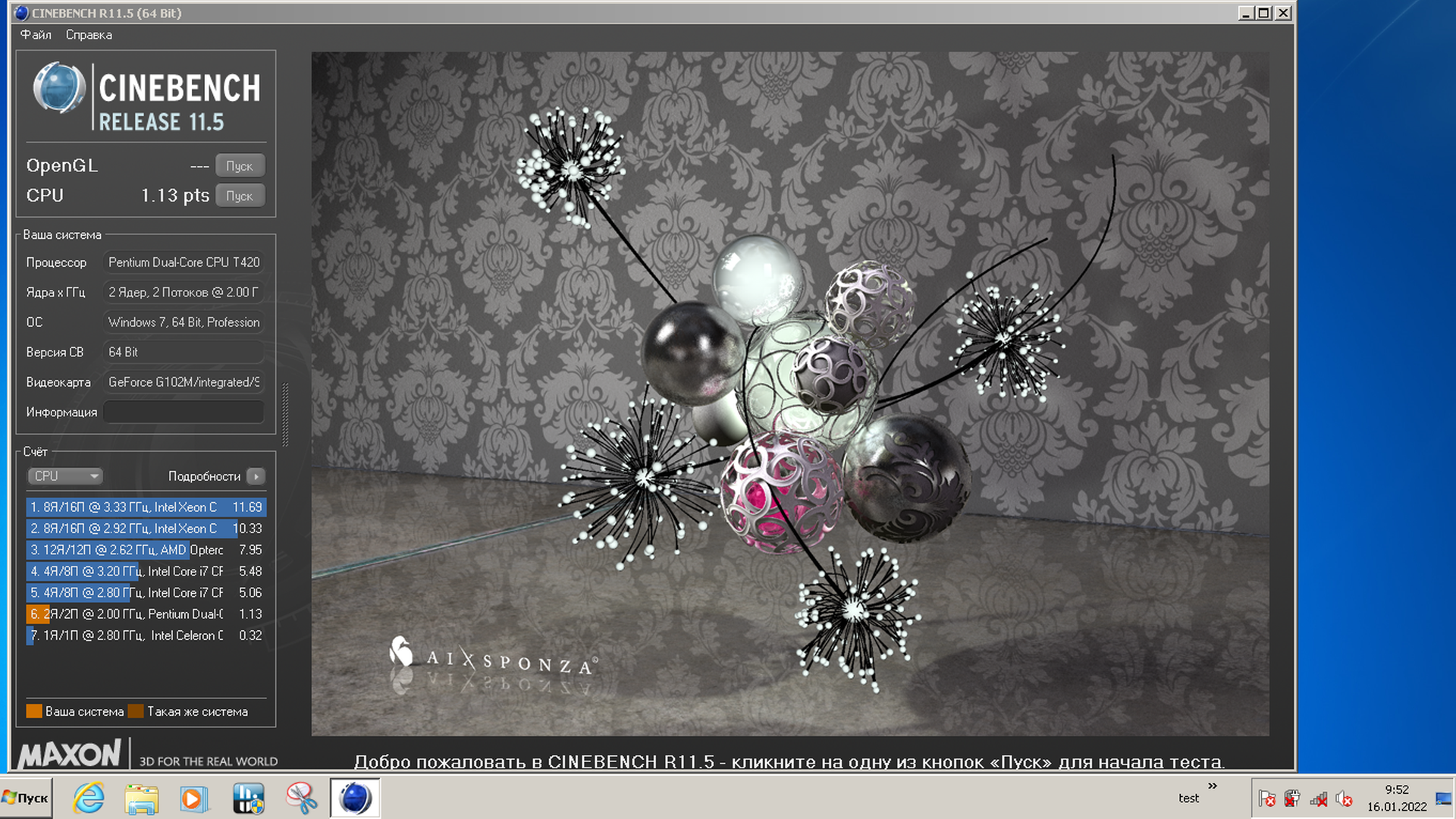
Task: Click the Cinebench globe logo icon
Action: [58, 88]
